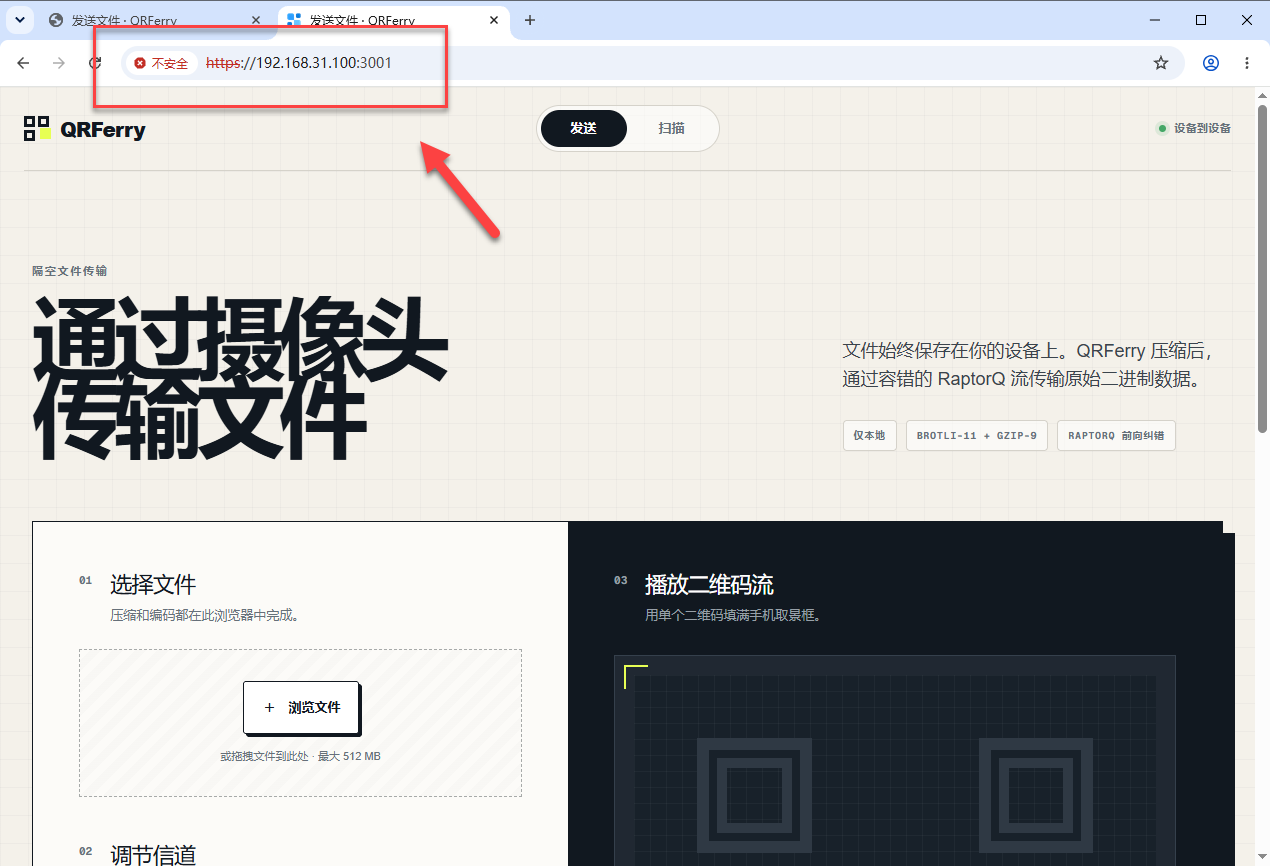The width and height of the screenshot is (1270, 866).
Task: Click the browser forward arrow
Action: [x=59, y=63]
